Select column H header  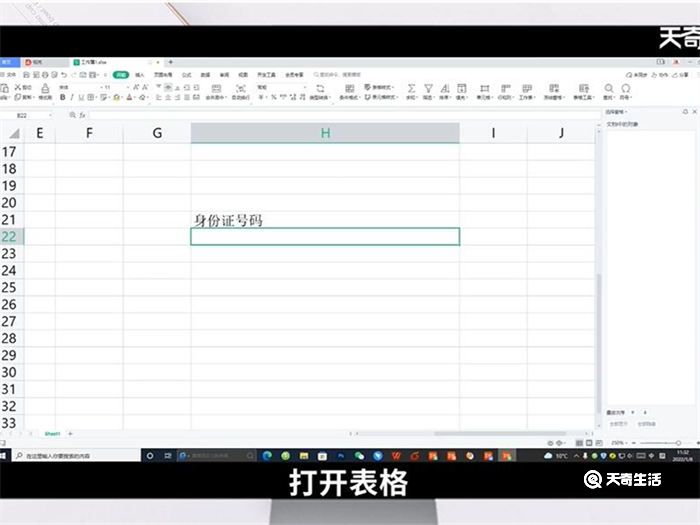tap(325, 133)
